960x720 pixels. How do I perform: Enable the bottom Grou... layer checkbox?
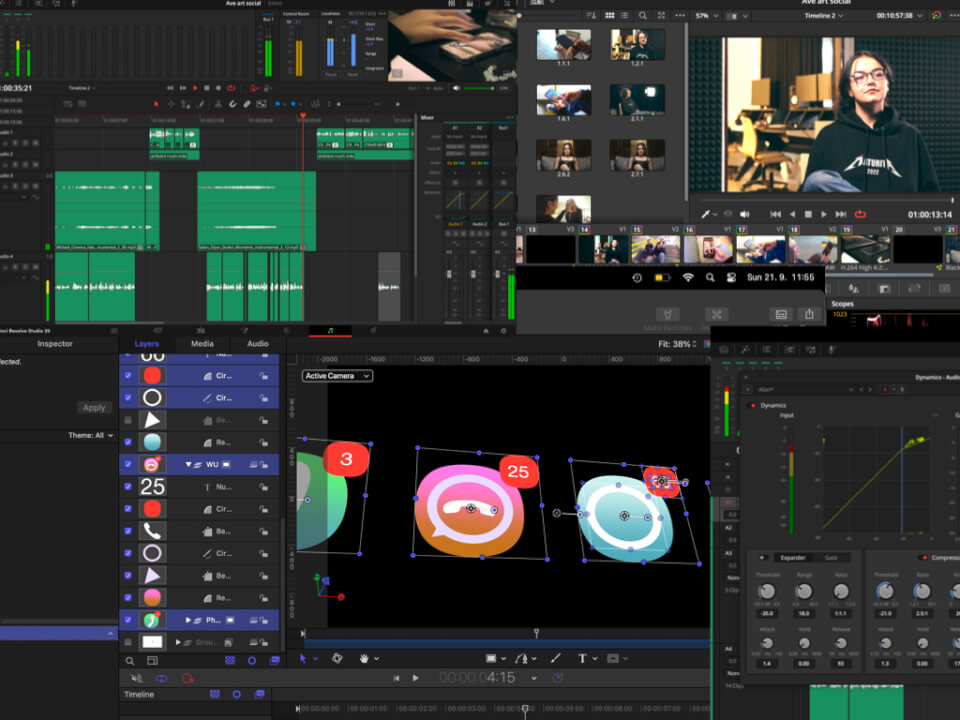128,642
